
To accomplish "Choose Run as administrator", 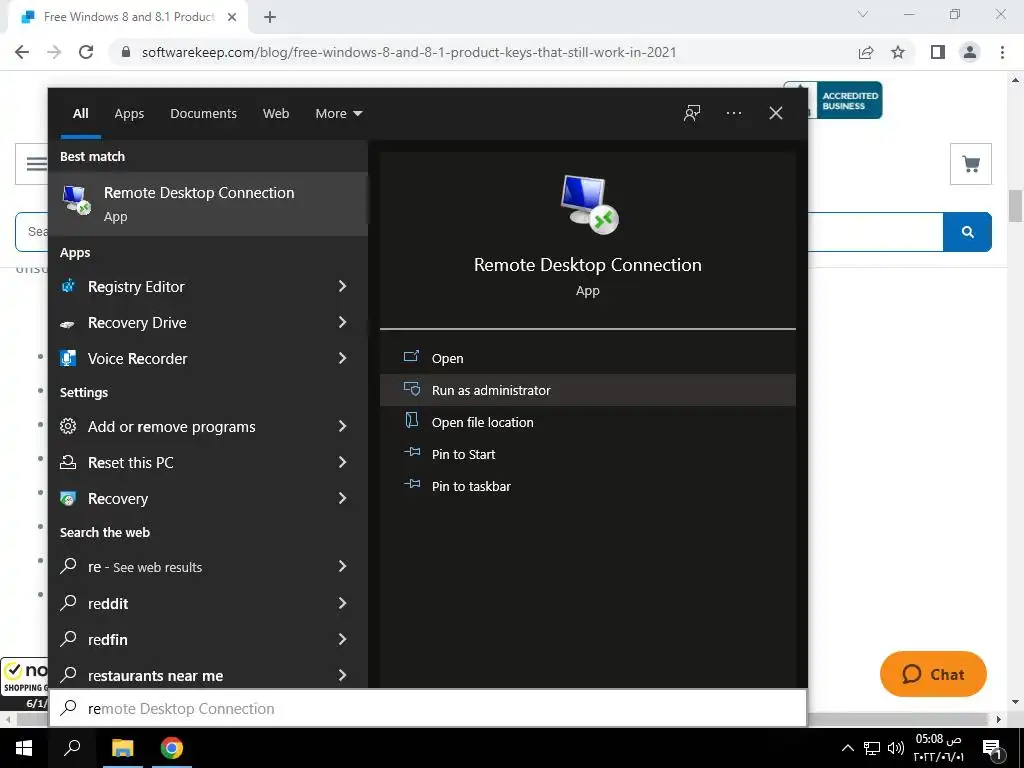I will click(588, 390).
